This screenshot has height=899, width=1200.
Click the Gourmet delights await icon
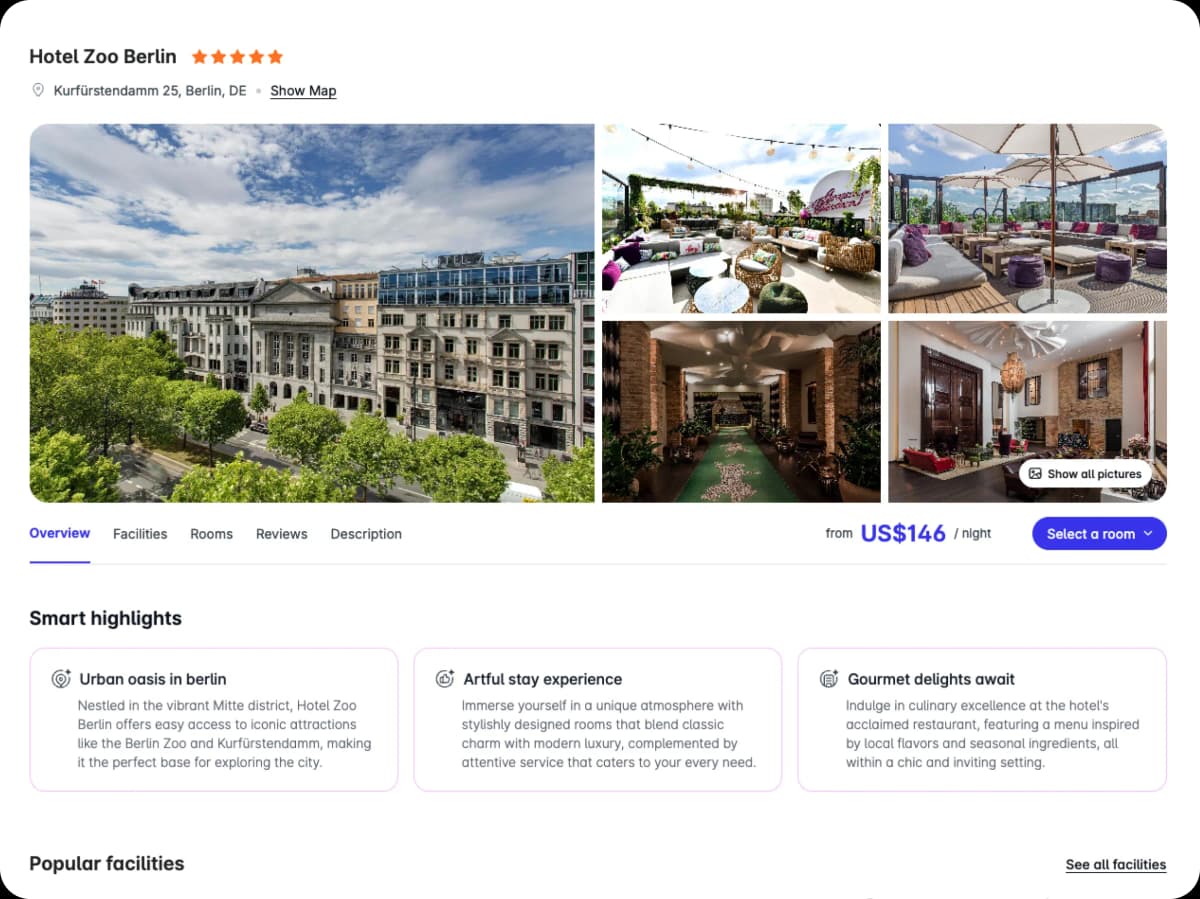pos(829,679)
